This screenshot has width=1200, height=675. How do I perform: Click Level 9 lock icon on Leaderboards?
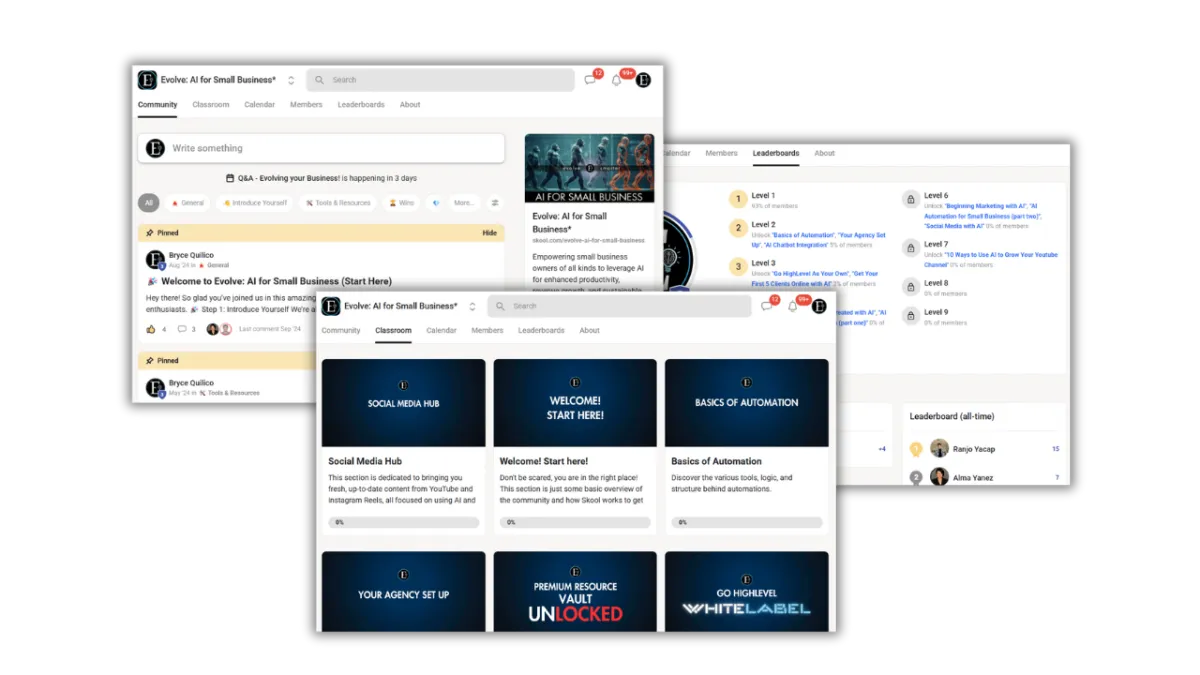pos(911,316)
